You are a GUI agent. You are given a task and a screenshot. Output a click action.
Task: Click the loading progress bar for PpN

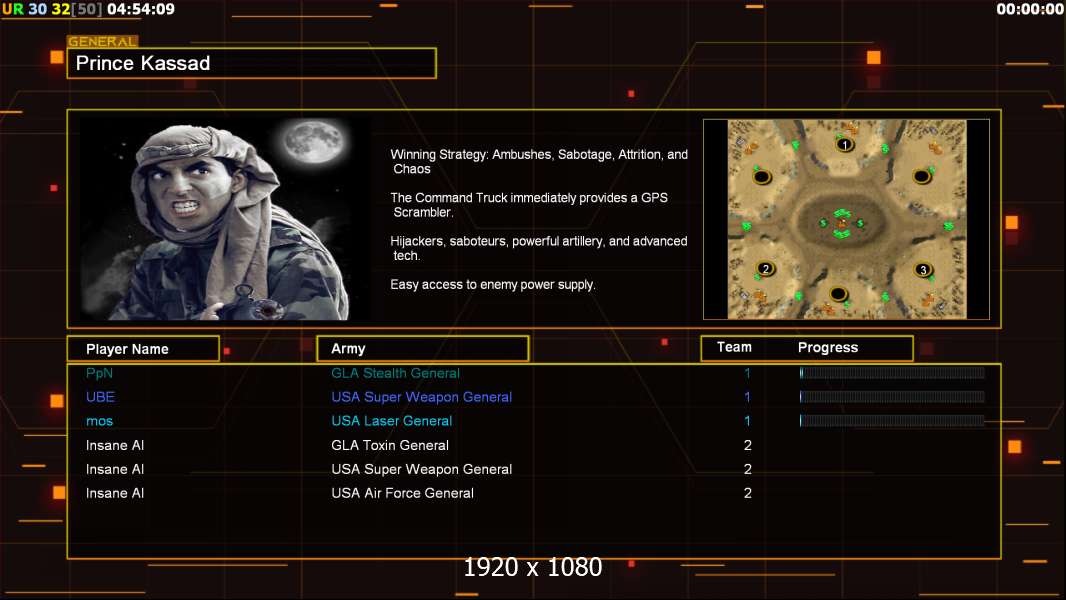892,372
